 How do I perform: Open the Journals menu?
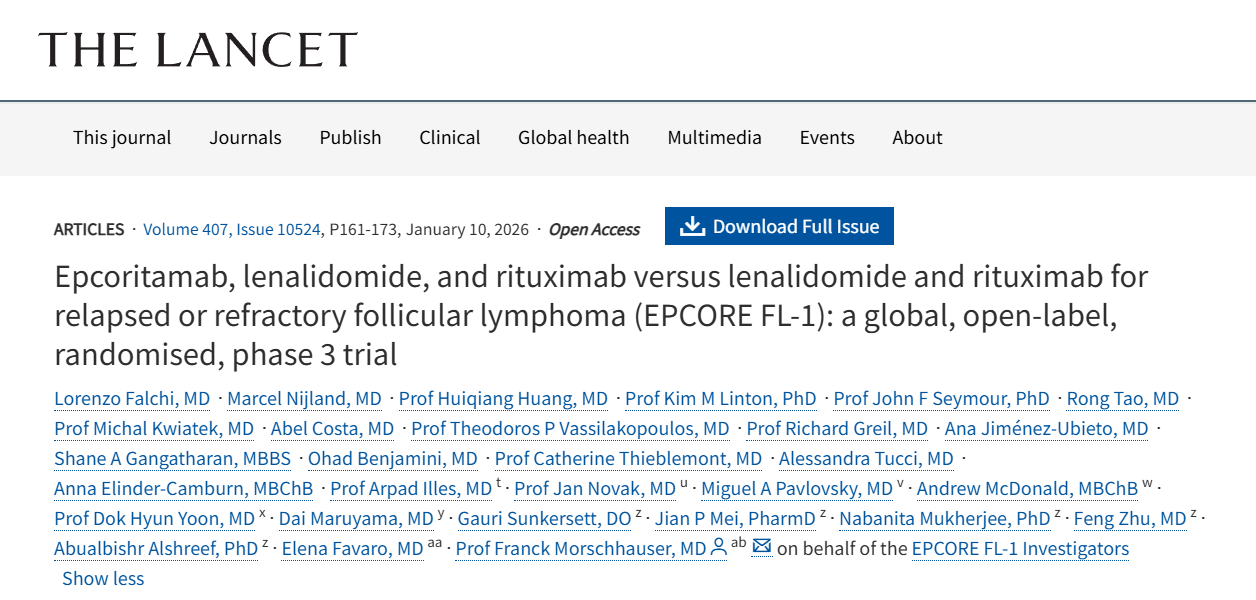click(245, 138)
